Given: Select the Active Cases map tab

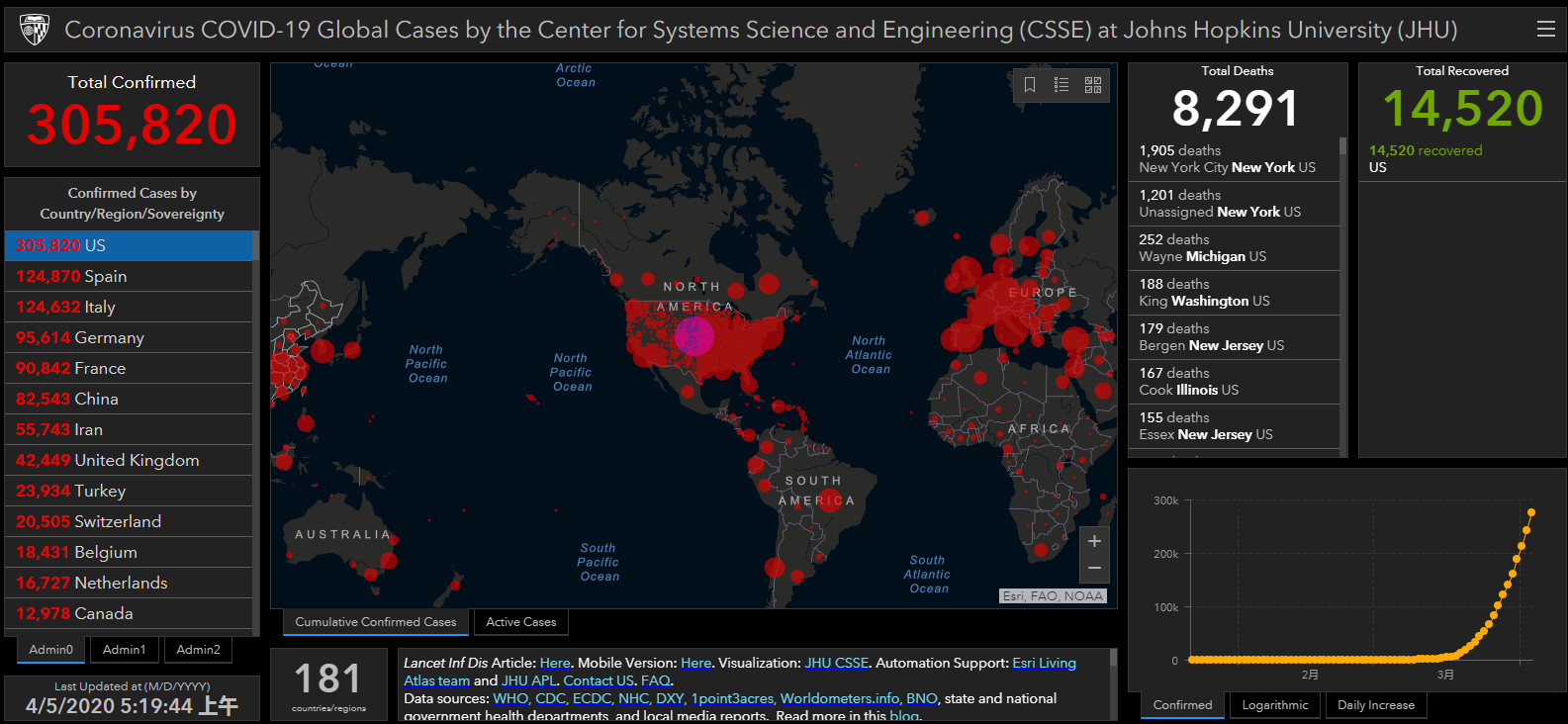Looking at the screenshot, I should (521, 622).
